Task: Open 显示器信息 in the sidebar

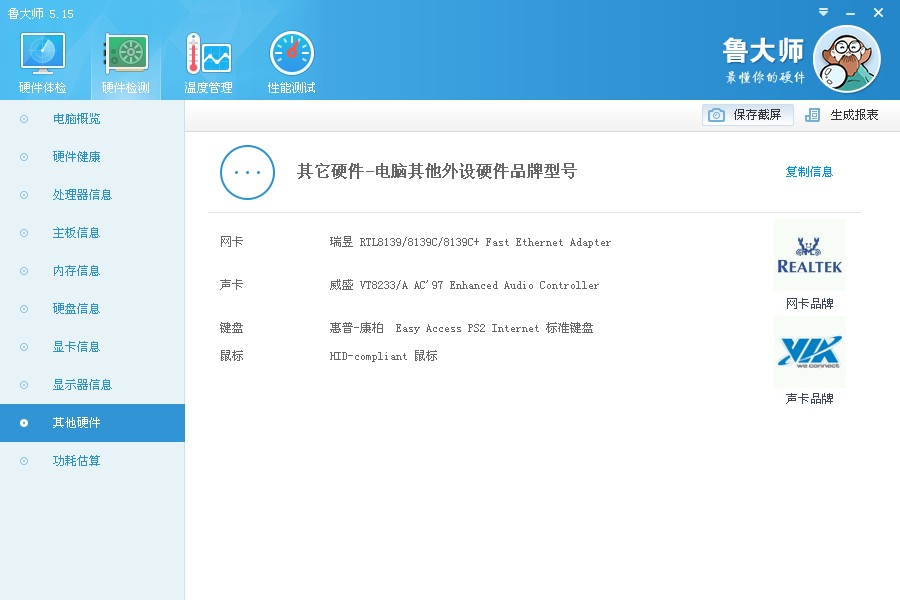Action: pyautogui.click(x=82, y=385)
